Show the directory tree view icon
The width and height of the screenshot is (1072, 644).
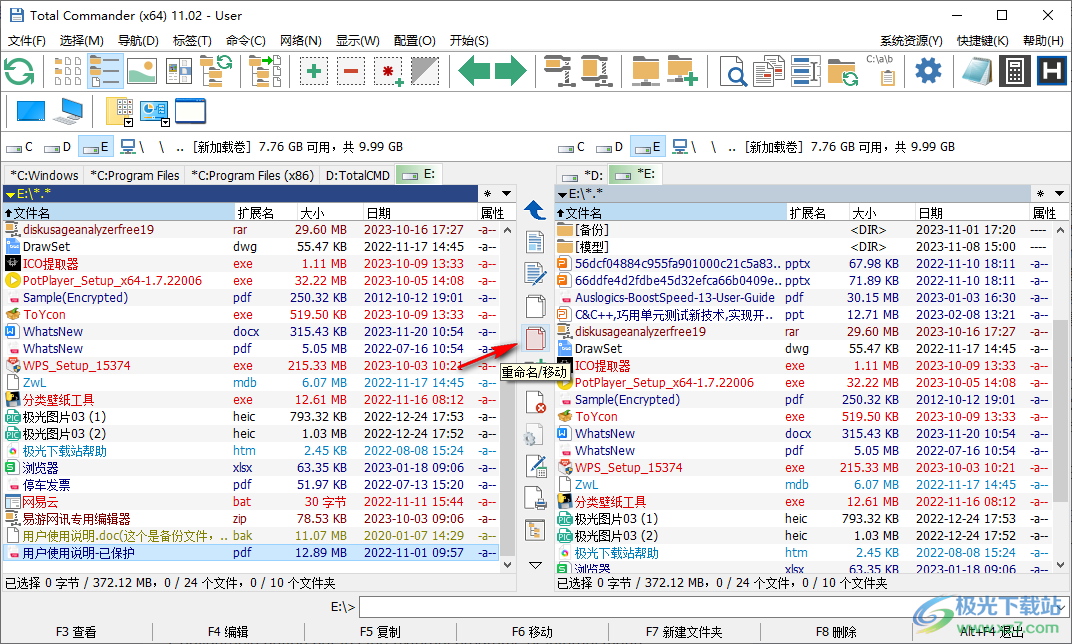click(216, 71)
